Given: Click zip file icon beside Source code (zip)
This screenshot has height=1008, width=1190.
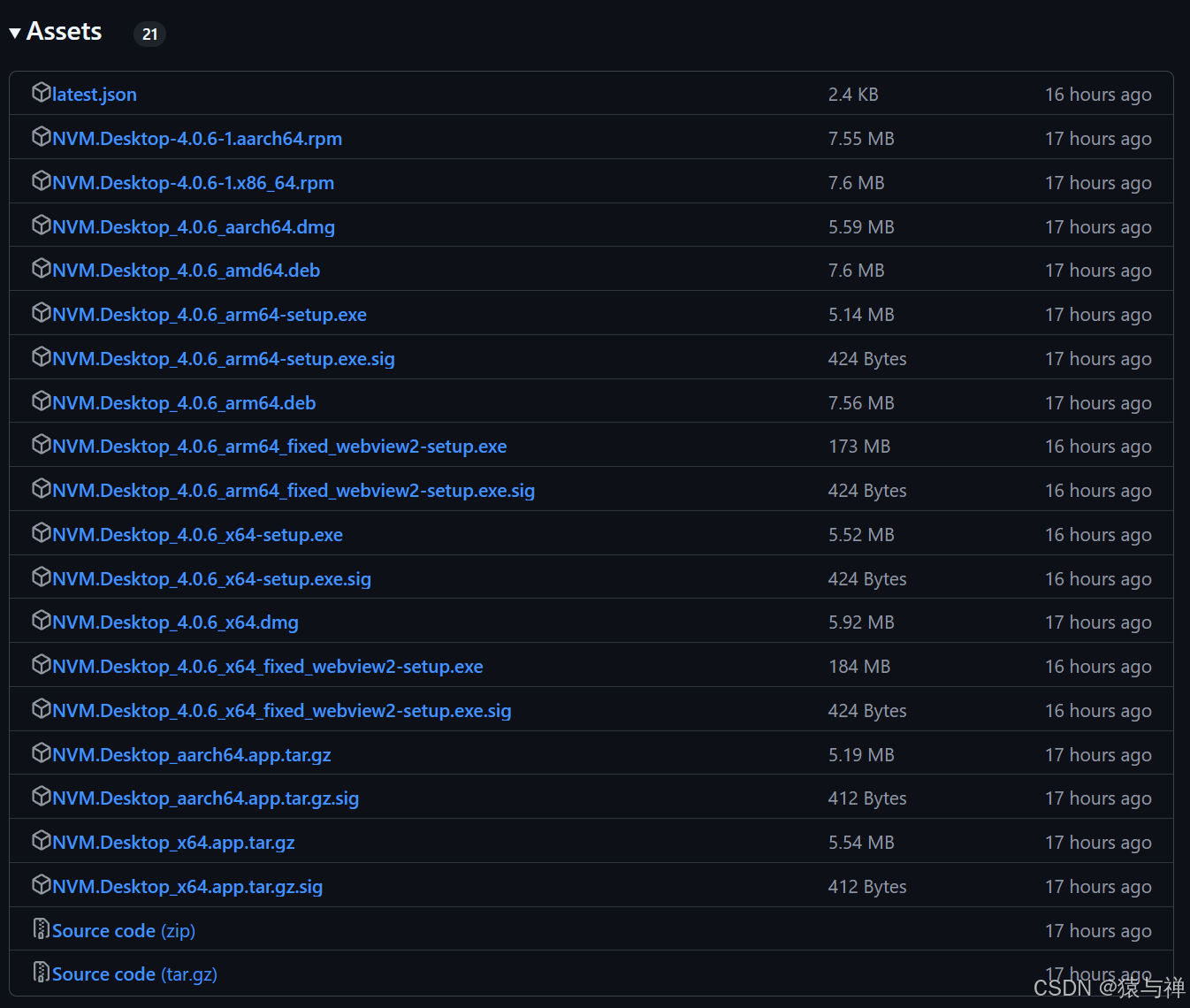Looking at the screenshot, I should coord(42,928).
